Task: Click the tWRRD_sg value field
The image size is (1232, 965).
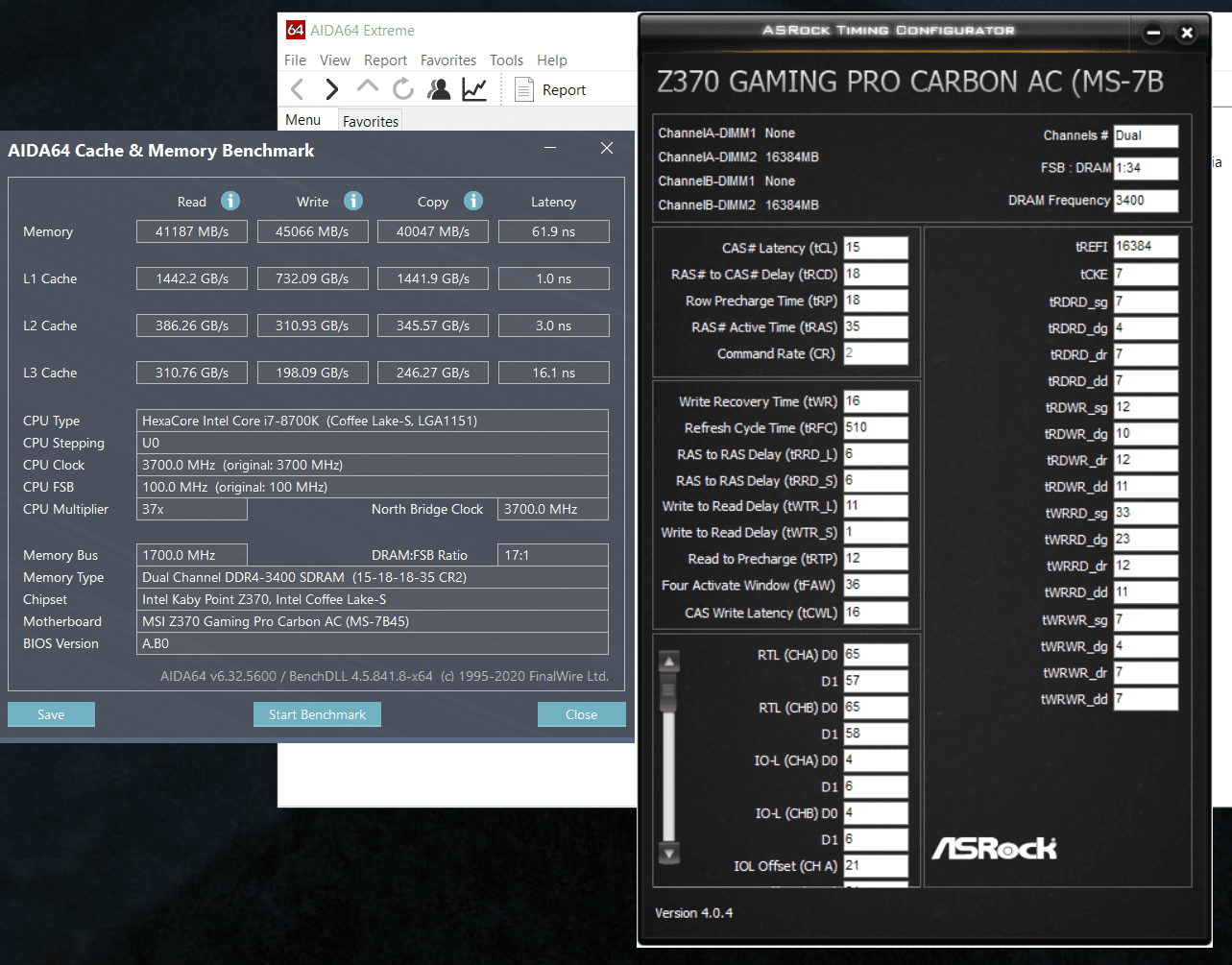Action: click(x=1146, y=513)
